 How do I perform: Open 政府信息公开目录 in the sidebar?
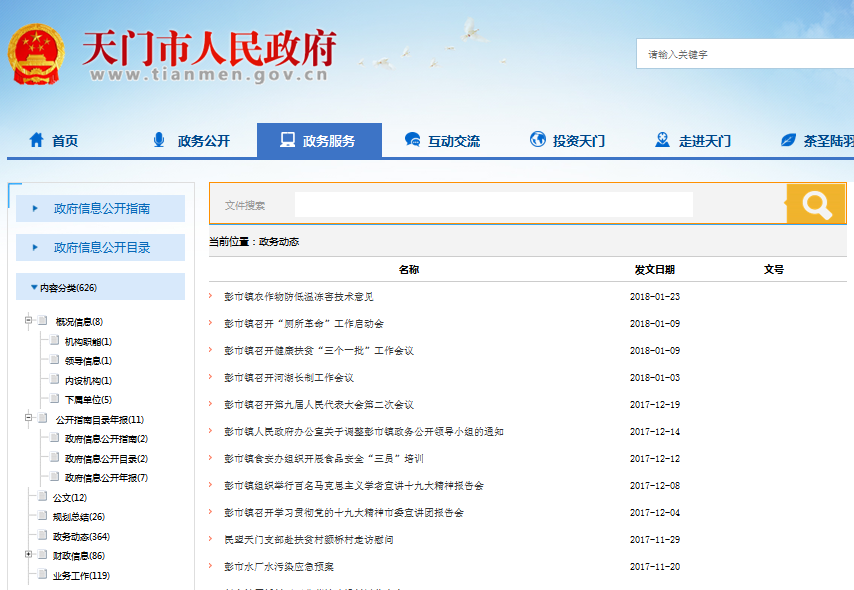(x=101, y=247)
